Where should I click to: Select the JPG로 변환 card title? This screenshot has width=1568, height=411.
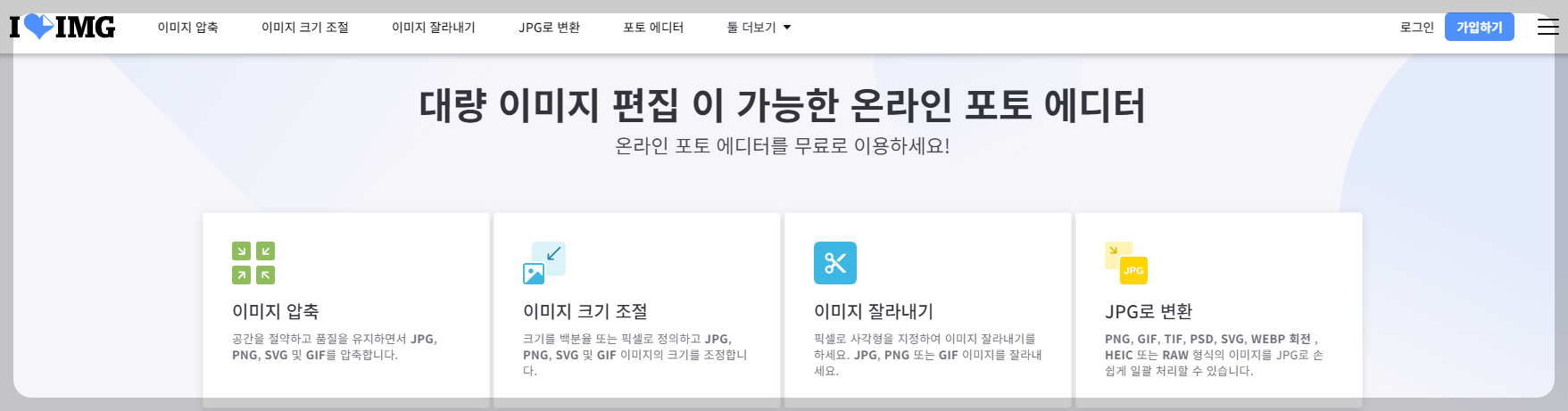(x=1149, y=311)
